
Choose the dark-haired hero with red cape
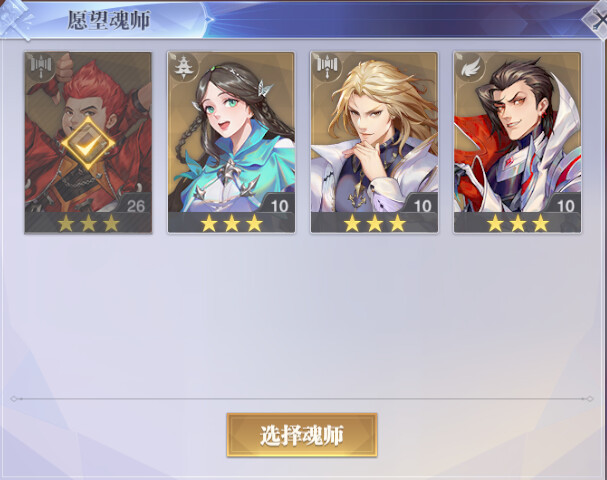point(518,142)
